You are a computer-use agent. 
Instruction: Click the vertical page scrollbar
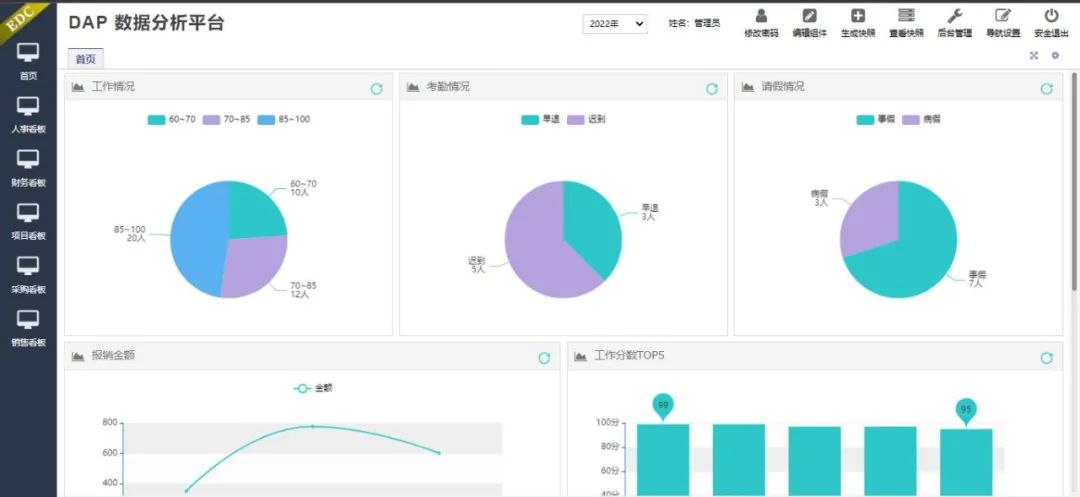(1074, 181)
